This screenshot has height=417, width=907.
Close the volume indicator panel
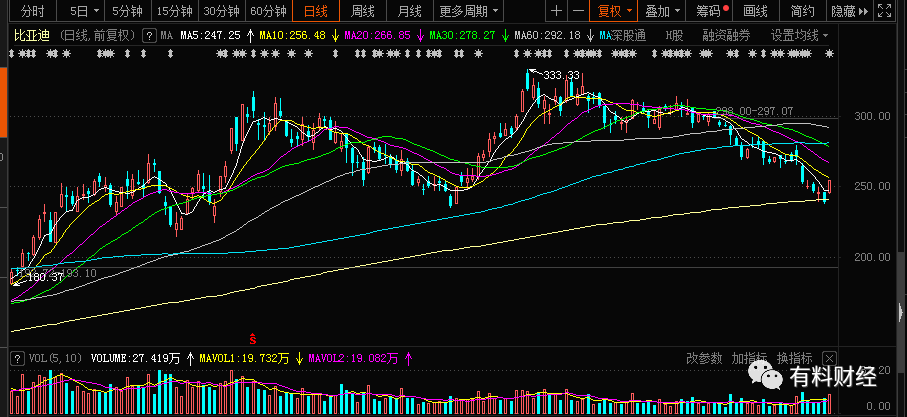coord(829,358)
